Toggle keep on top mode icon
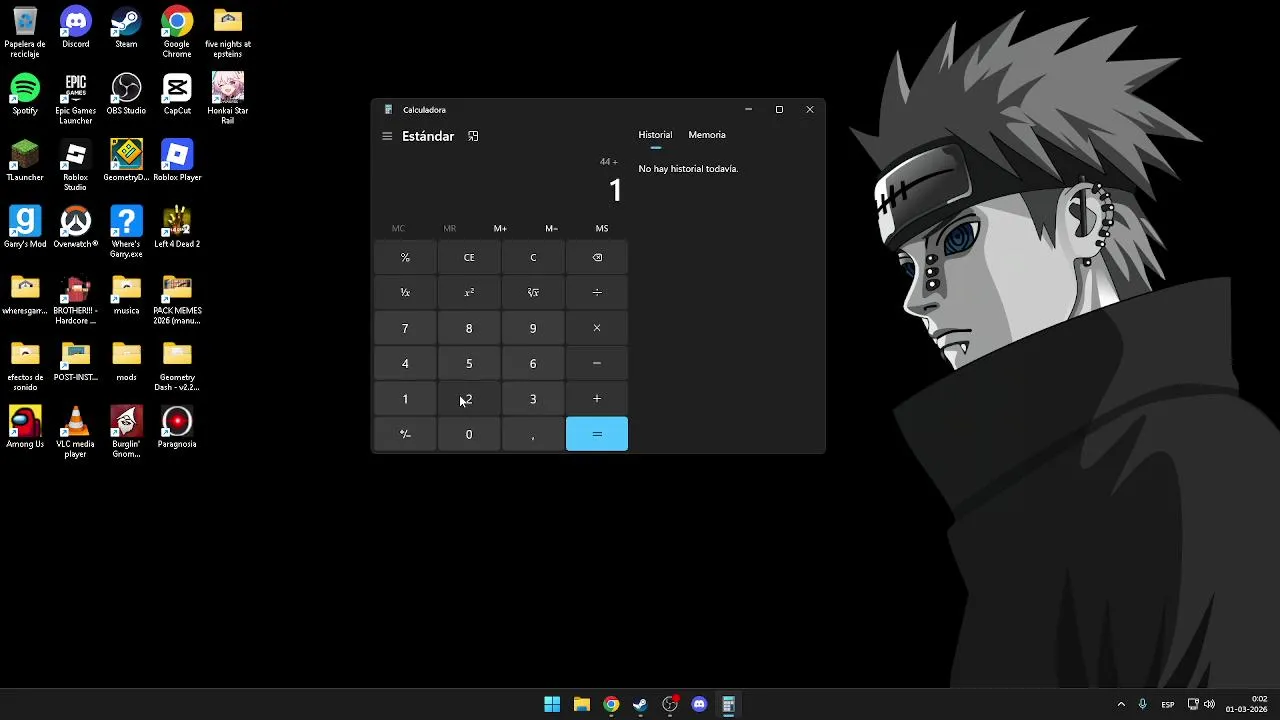The image size is (1280, 720). tap(473, 136)
